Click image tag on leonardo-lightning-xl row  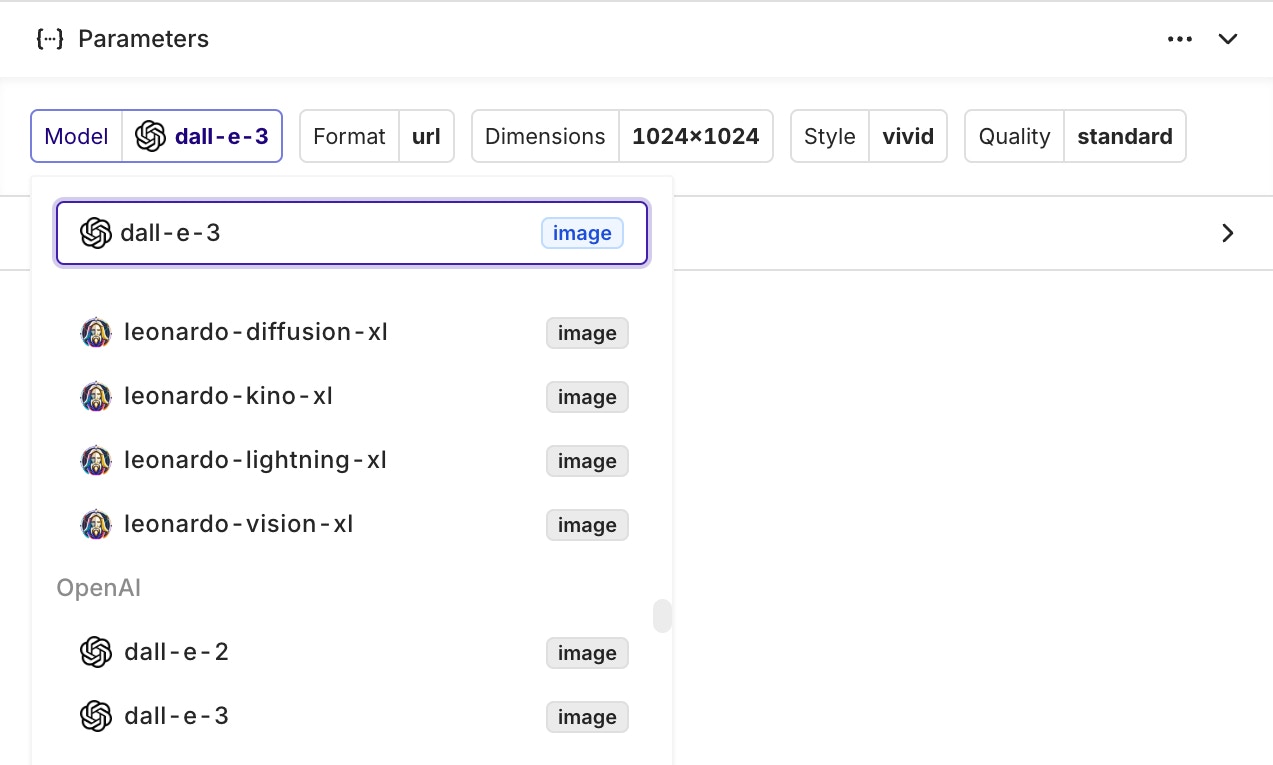tap(587, 461)
